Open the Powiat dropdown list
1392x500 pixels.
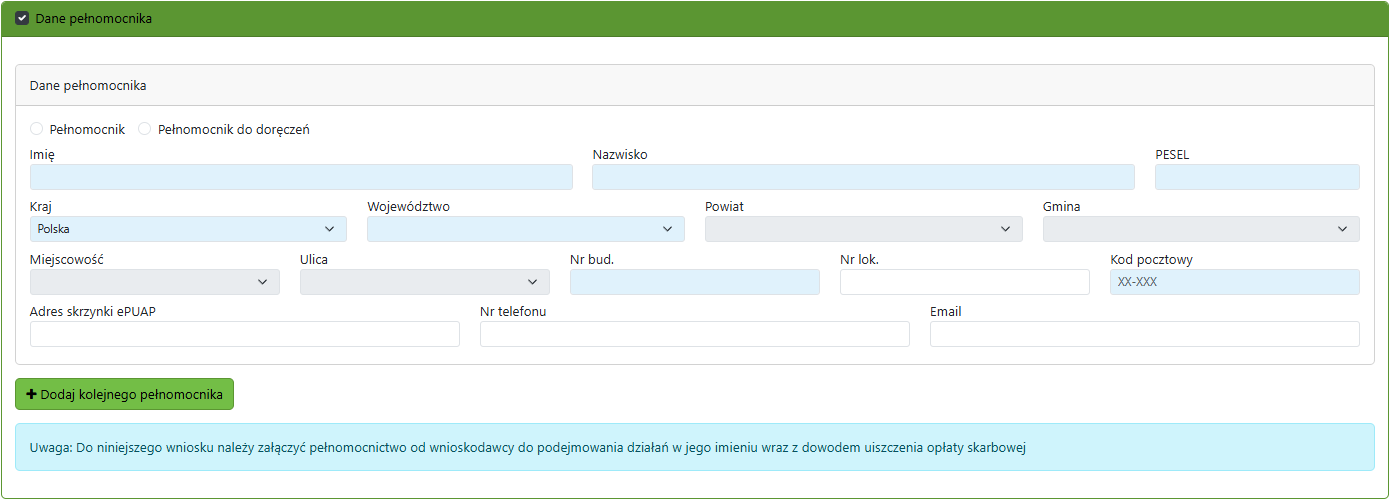863,229
